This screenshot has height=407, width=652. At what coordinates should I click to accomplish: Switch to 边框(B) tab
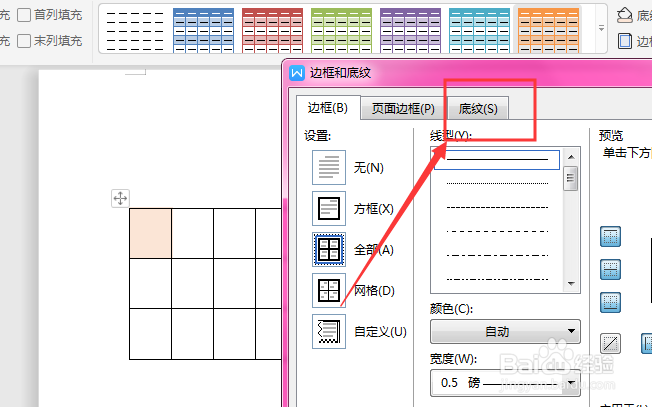pyautogui.click(x=328, y=108)
